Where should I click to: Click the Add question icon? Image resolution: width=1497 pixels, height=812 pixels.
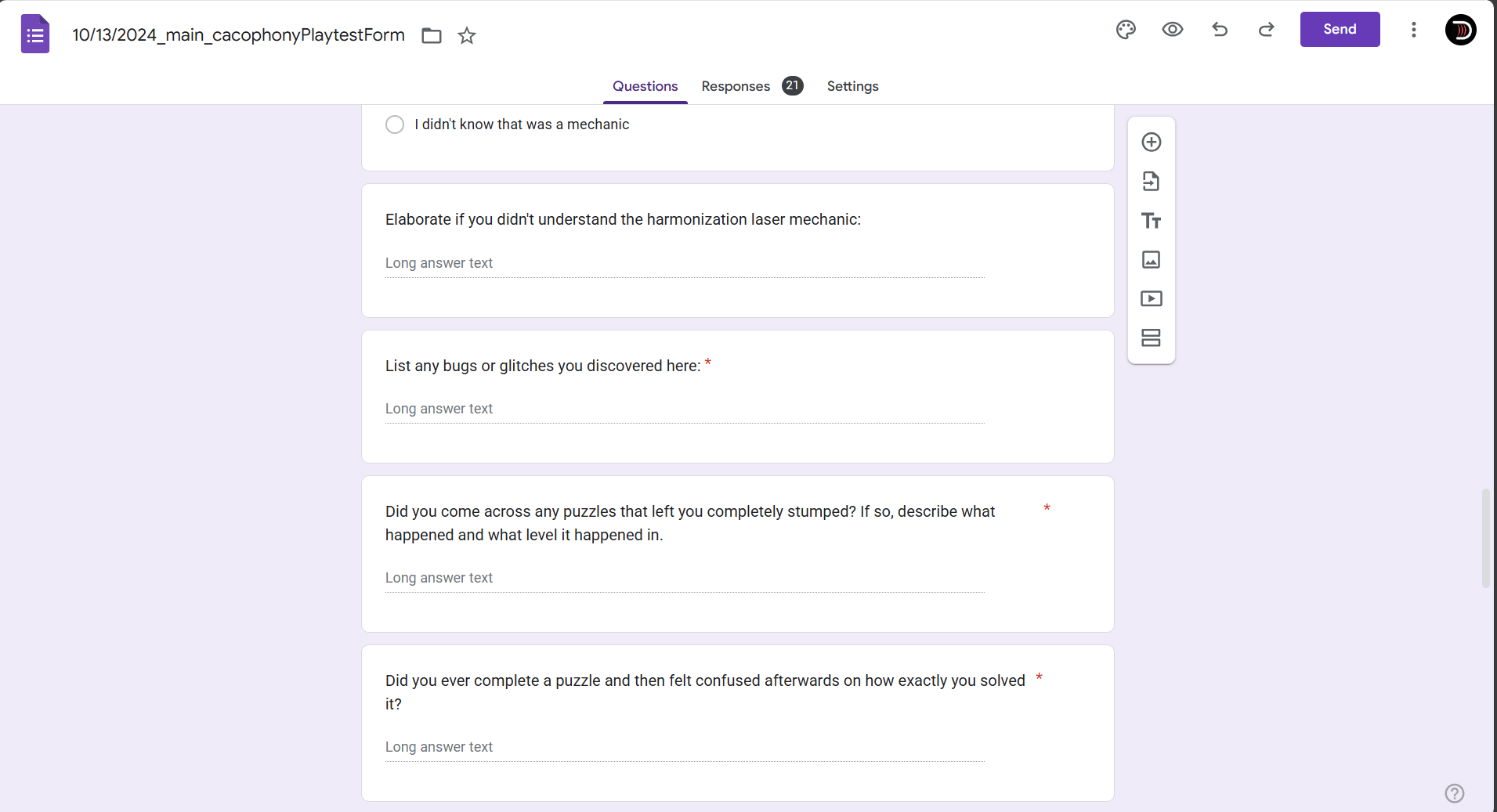(1151, 142)
